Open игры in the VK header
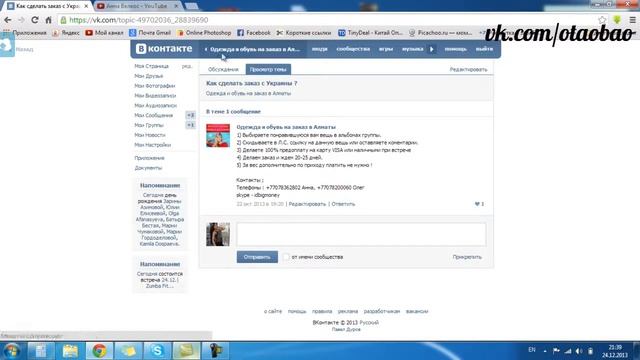This screenshot has width=640, height=360. 386,49
